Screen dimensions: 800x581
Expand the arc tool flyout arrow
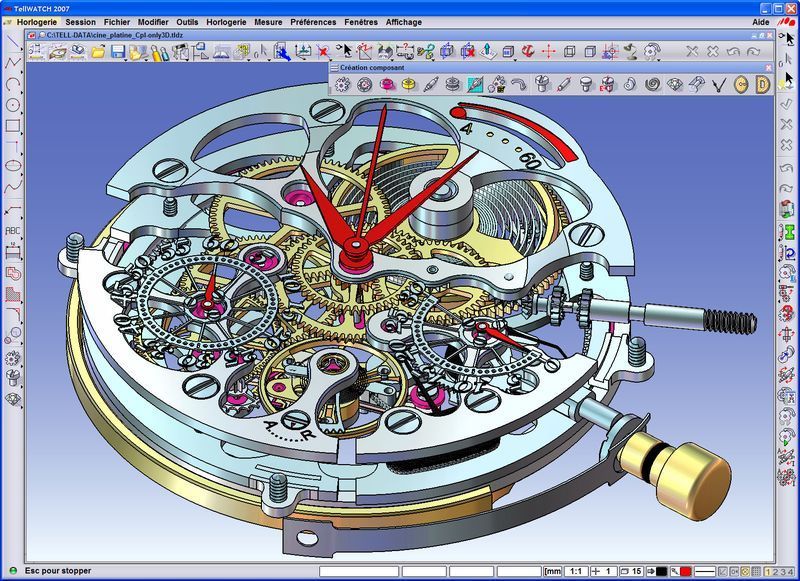point(21,93)
